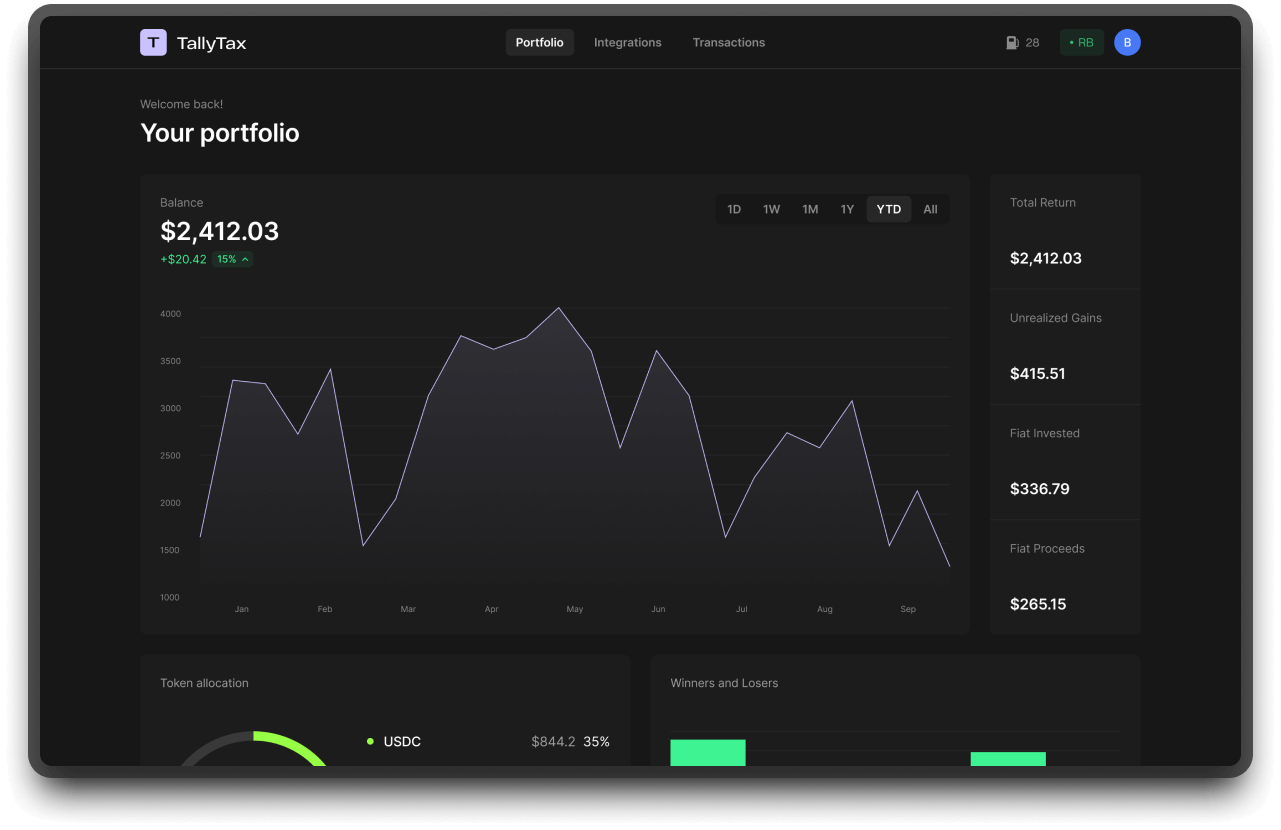The width and height of the screenshot is (1281, 830).
Task: Click the 15% up-arrow change badge
Action: (232, 259)
